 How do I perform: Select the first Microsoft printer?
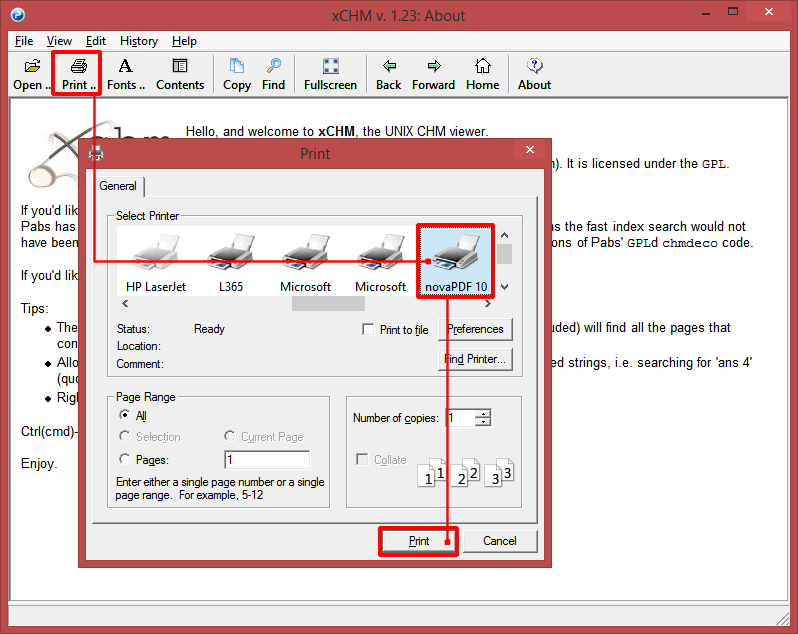(305, 263)
